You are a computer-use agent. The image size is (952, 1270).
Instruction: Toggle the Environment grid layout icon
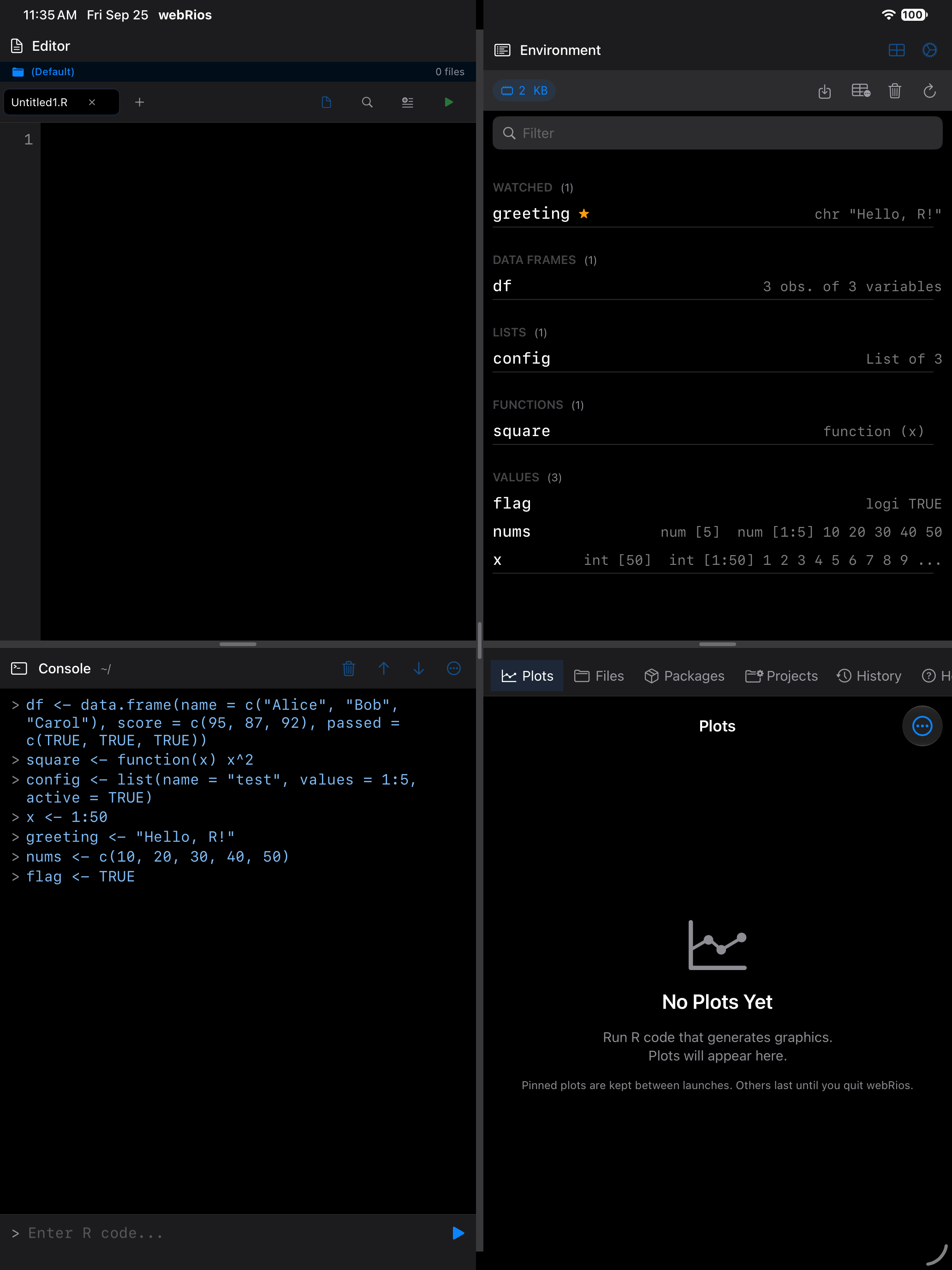(896, 50)
